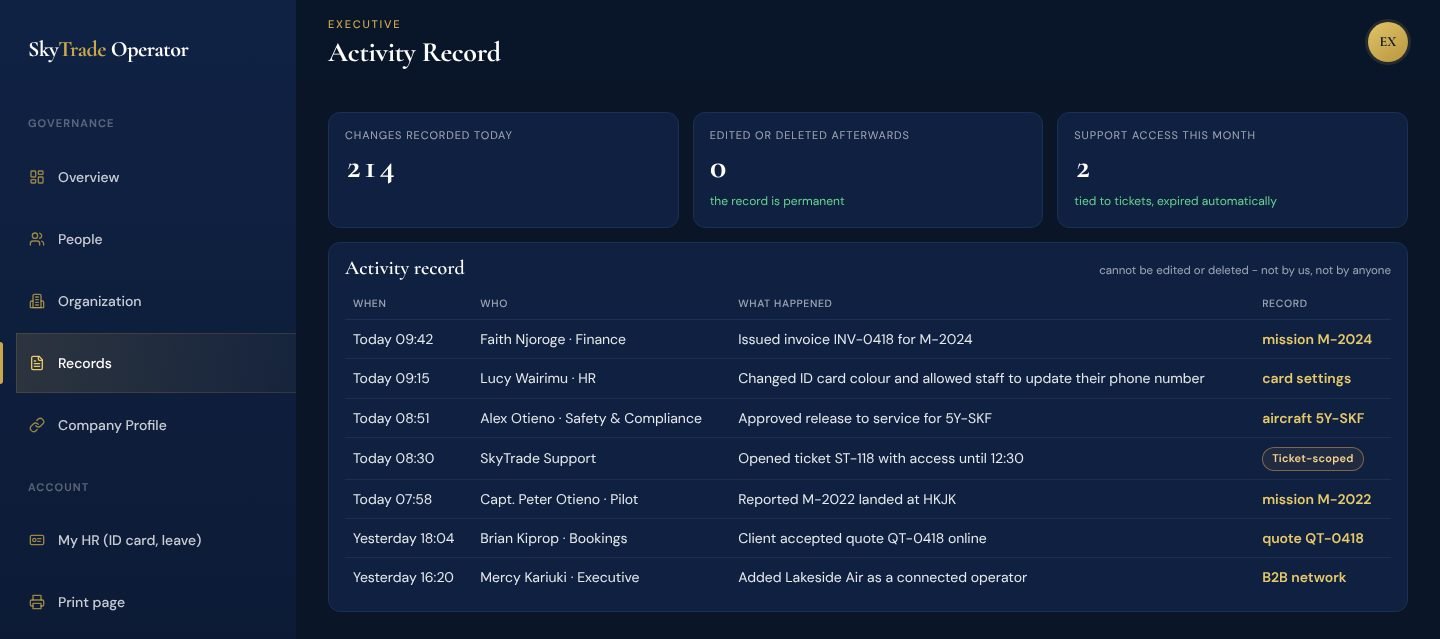Click 'Capt. Peter Otieno · Pilot' cell

point(559,499)
